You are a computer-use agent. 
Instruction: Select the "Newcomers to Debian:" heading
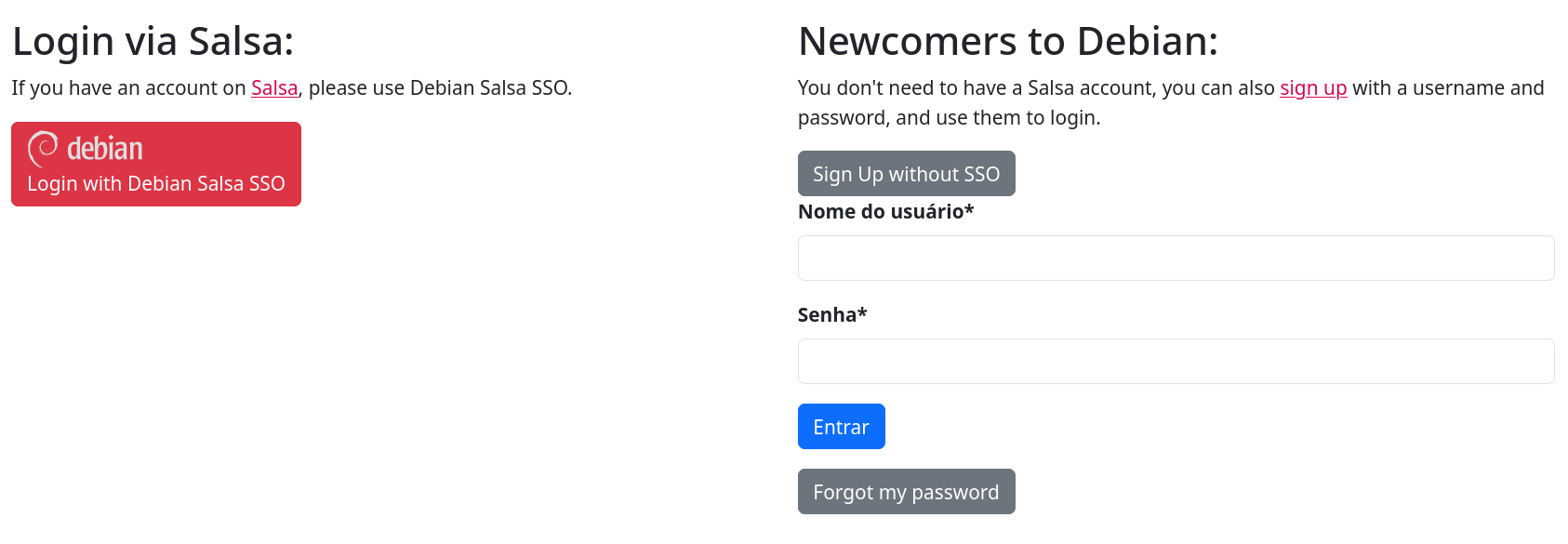[1008, 42]
